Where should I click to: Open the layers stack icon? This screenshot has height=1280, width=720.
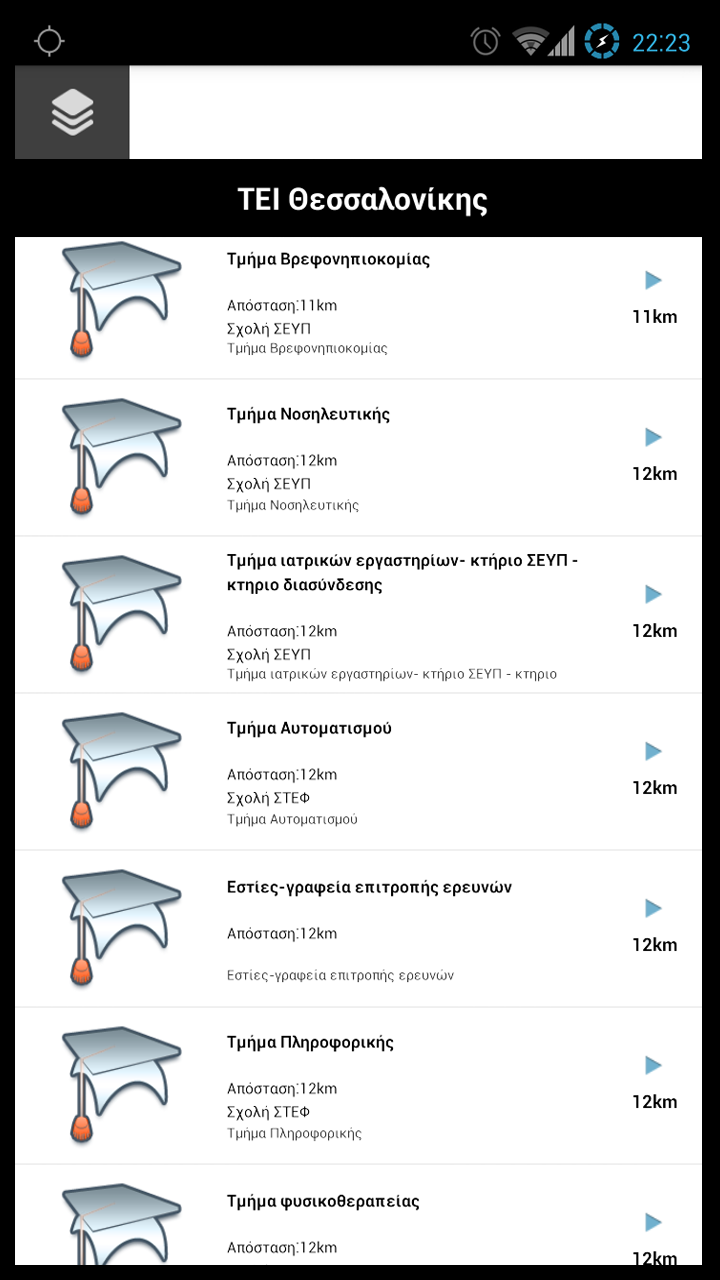pyautogui.click(x=72, y=113)
